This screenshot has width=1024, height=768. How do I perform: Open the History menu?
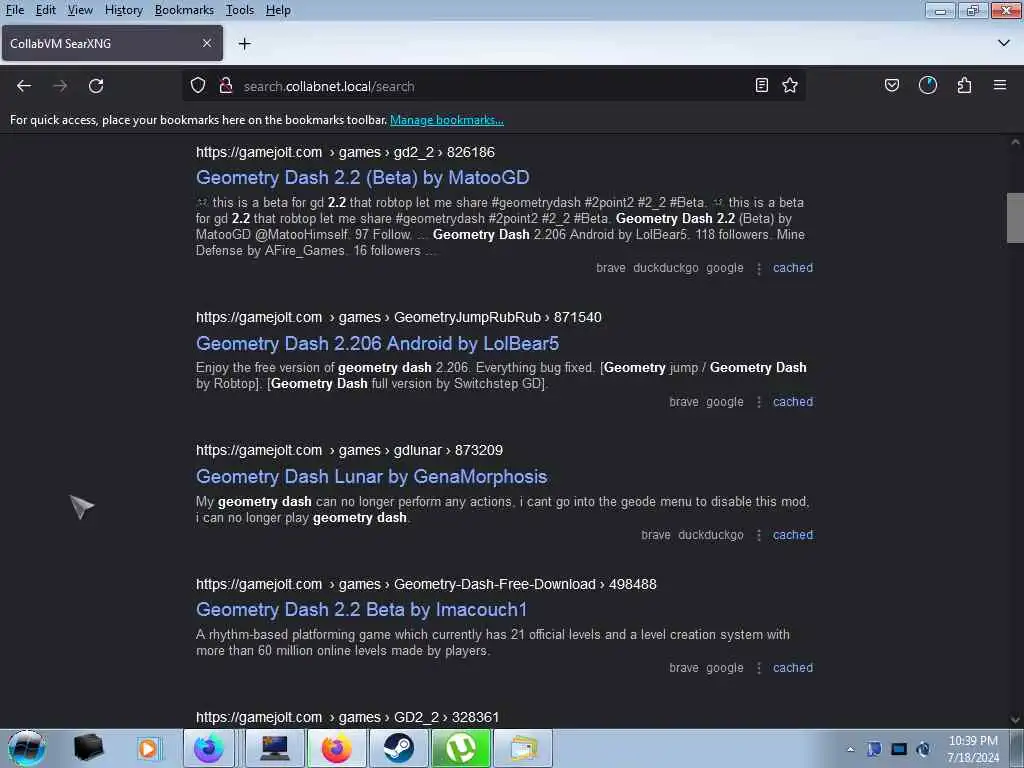coord(124,10)
